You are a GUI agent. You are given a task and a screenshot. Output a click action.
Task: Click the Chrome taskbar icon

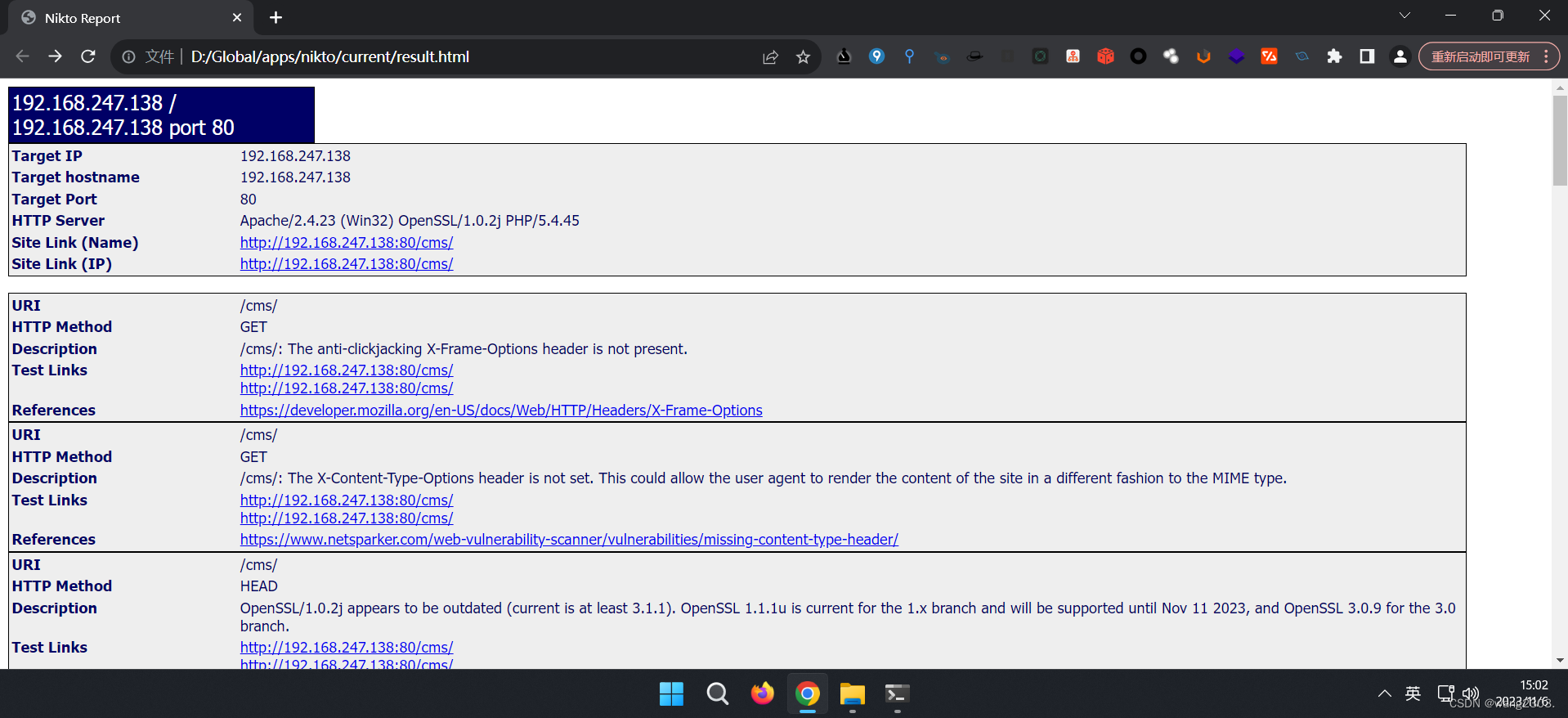tap(807, 694)
